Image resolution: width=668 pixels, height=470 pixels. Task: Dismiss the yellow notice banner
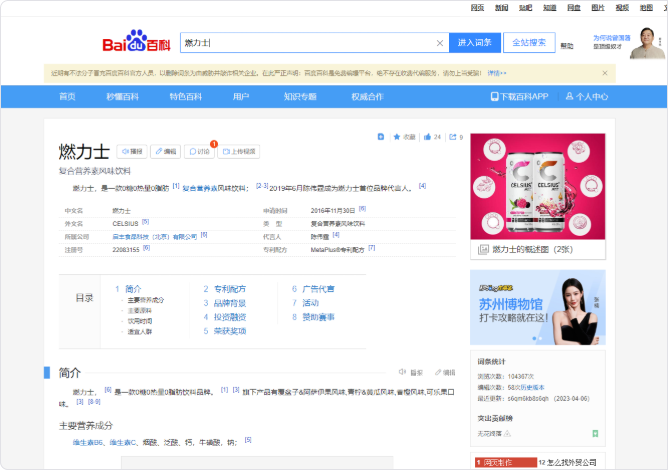coord(604,73)
